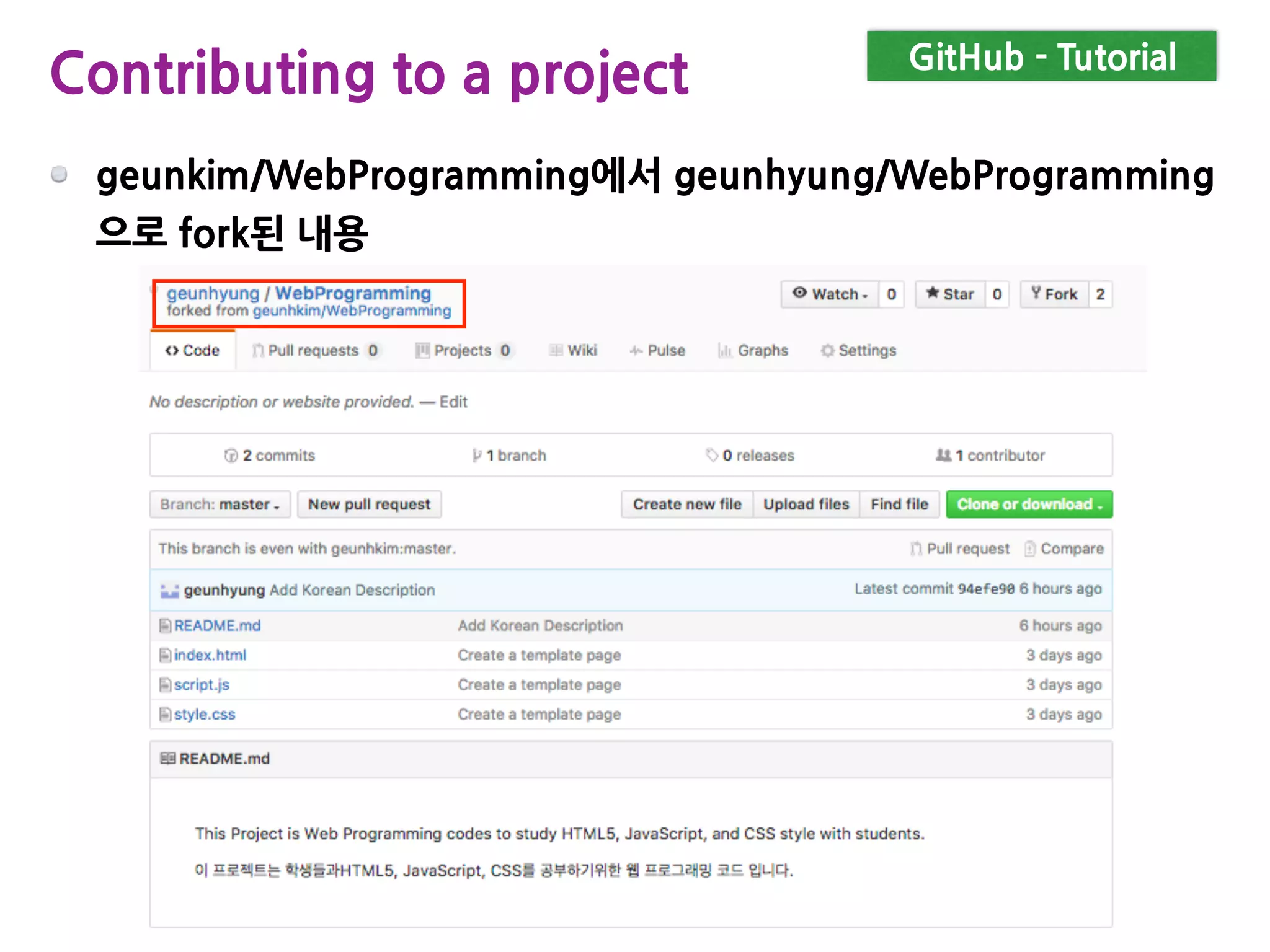Viewport: 1270px width, 952px height.
Task: Switch to the Pull requests tab
Action: 316,350
